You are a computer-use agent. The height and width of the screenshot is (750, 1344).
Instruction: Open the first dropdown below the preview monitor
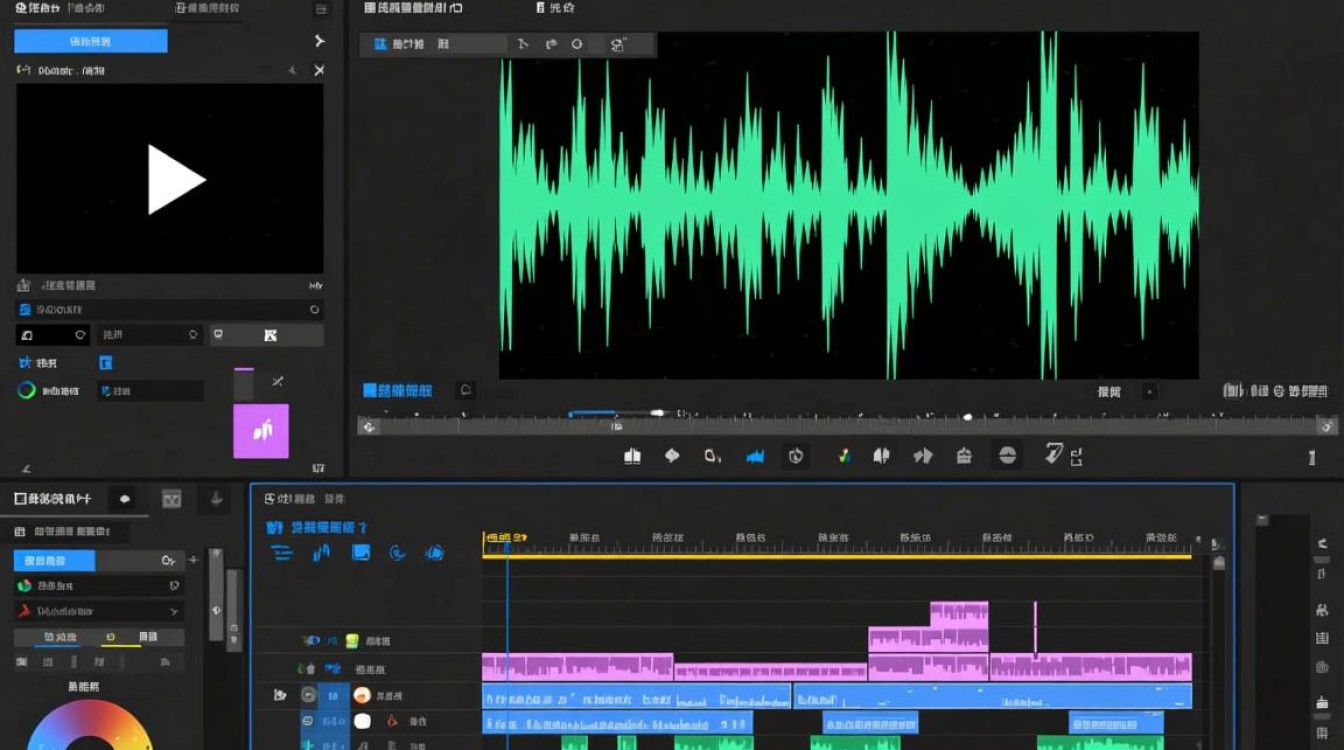[x=52, y=335]
